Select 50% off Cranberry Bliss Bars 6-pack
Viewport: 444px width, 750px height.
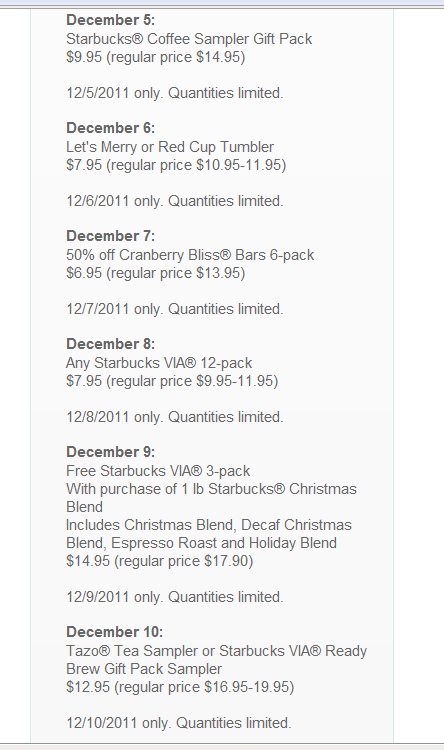[190, 255]
